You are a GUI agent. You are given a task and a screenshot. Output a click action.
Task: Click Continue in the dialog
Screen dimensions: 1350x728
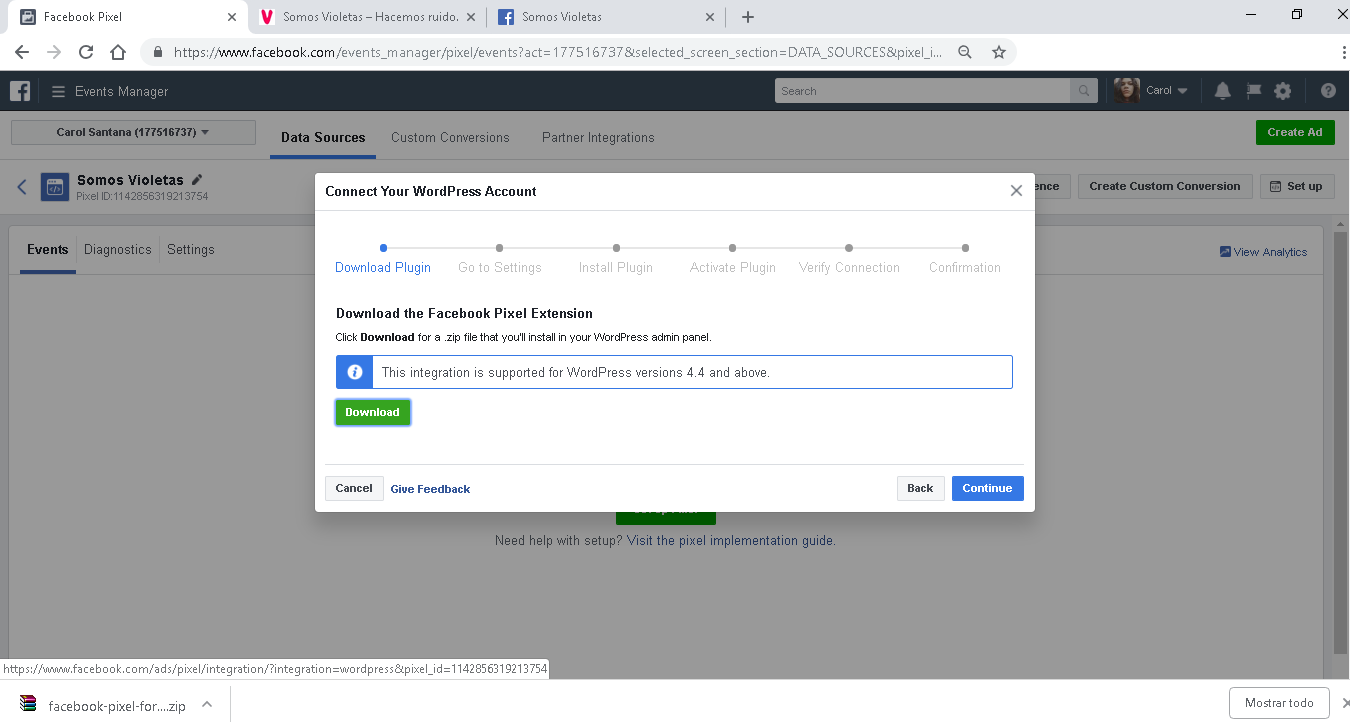(987, 488)
